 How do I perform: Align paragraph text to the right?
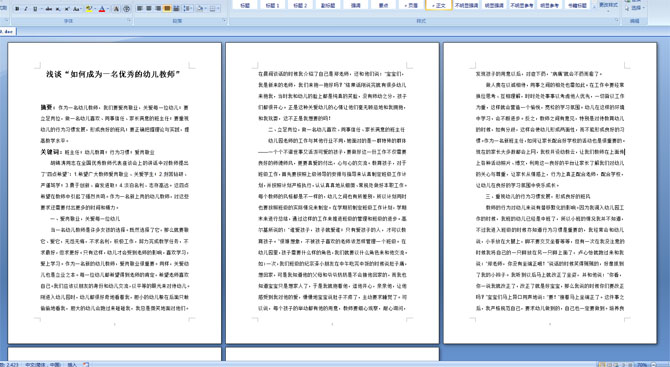click(x=158, y=8)
